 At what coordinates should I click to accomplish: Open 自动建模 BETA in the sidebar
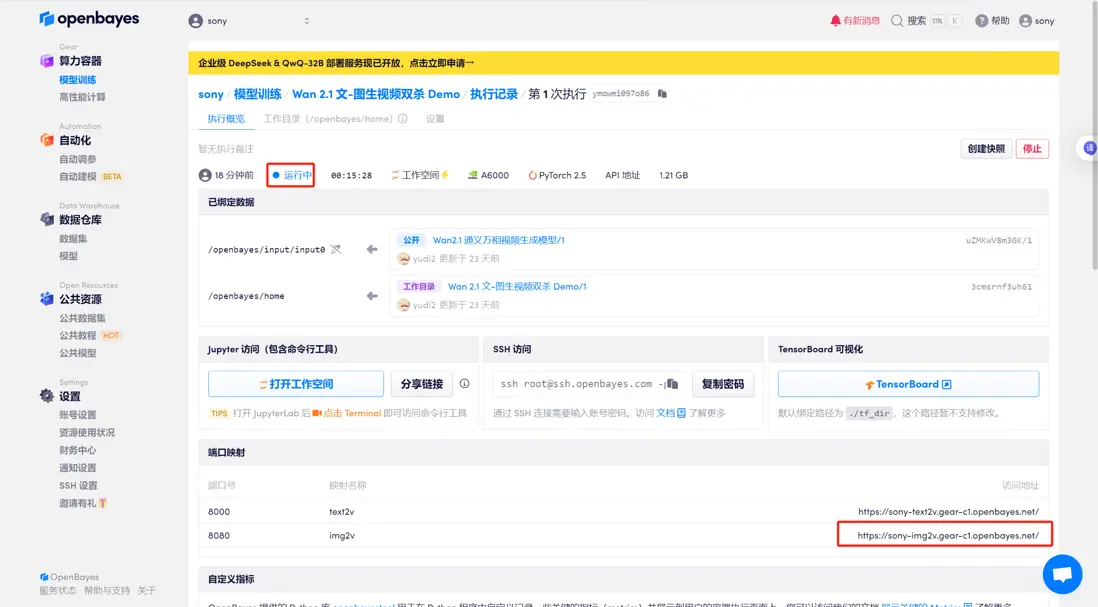click(90, 176)
